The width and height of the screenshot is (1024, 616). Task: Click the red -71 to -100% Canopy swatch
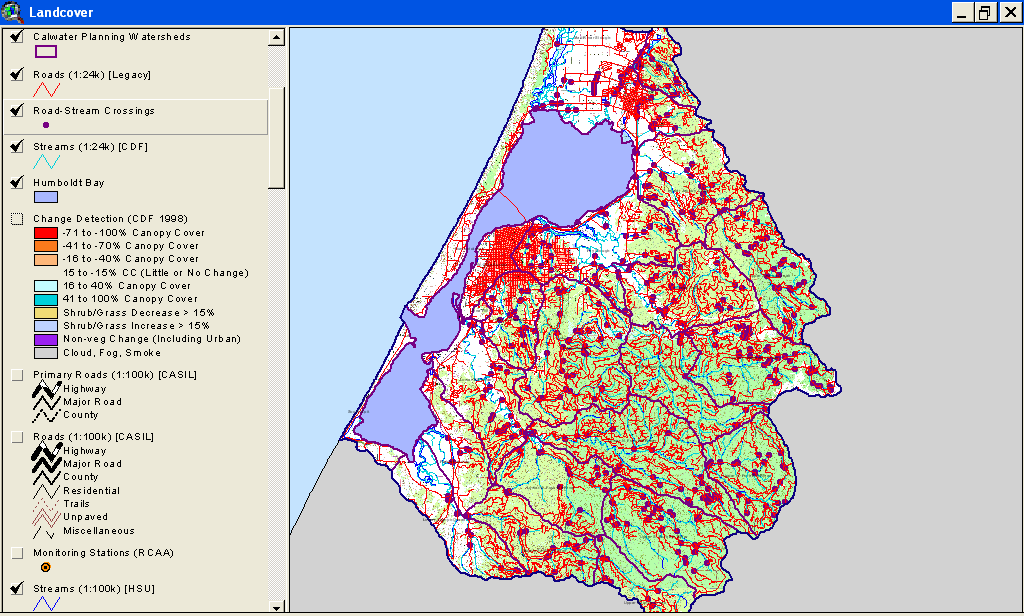[46, 233]
